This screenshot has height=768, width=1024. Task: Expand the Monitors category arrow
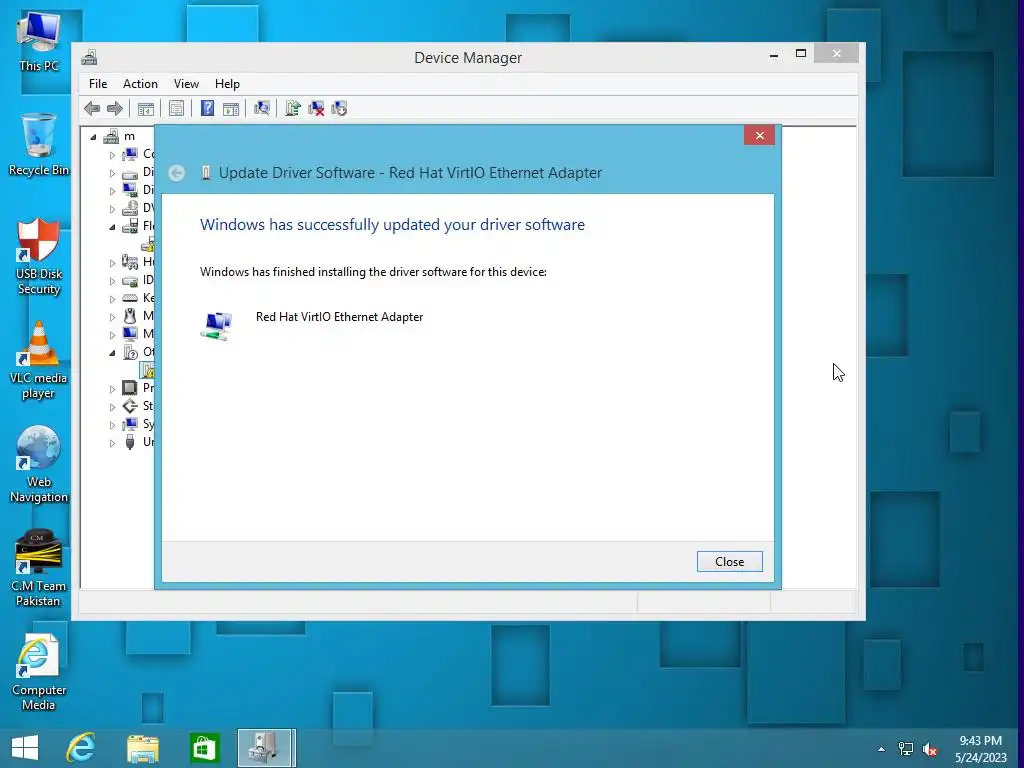[112, 335]
